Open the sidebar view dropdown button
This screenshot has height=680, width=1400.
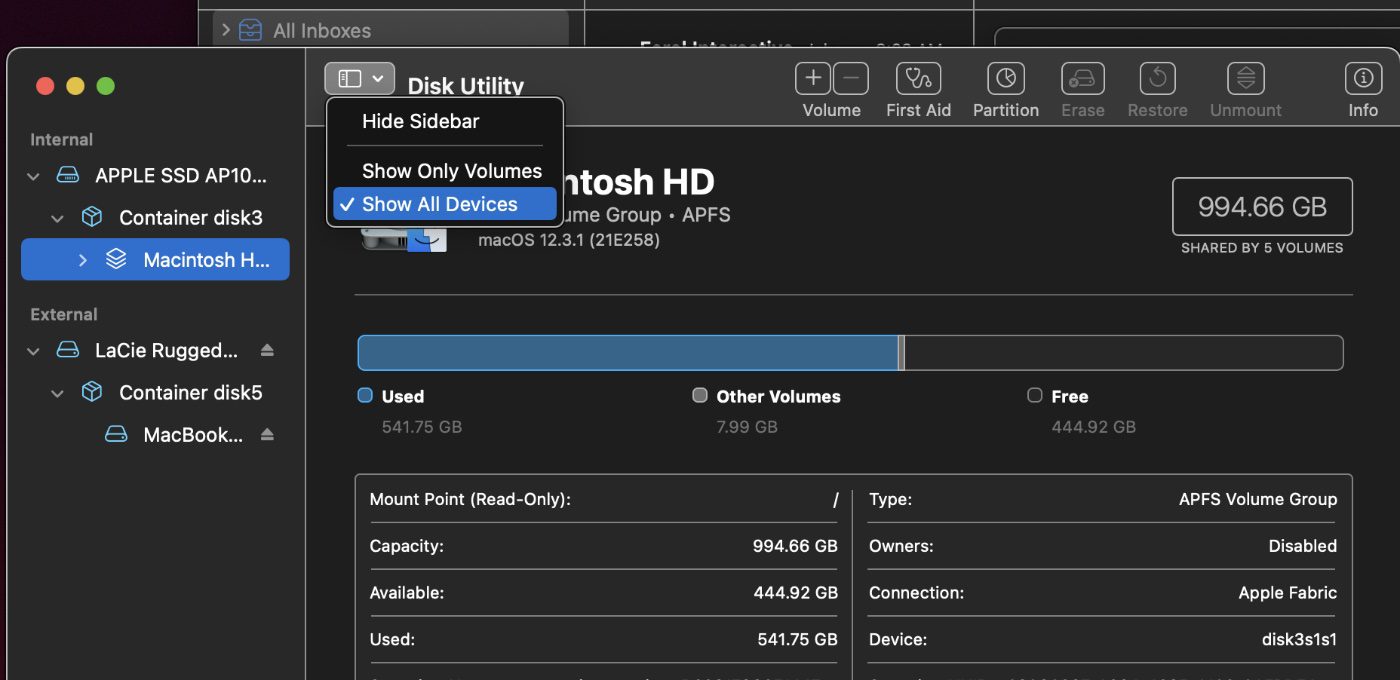(359, 78)
